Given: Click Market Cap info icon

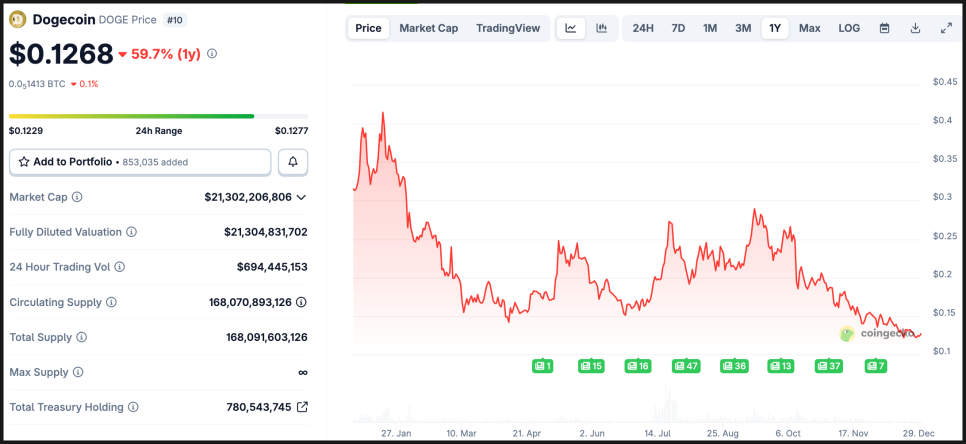Looking at the screenshot, I should 77,197.
